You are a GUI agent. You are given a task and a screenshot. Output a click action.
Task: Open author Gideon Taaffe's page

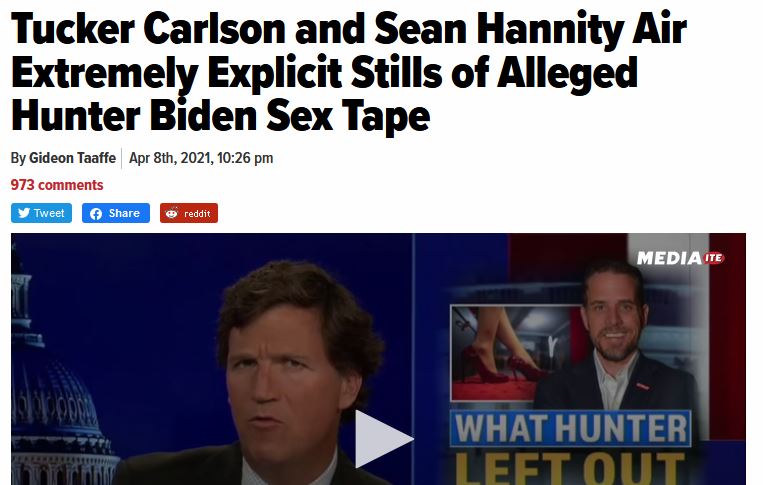click(x=72, y=158)
